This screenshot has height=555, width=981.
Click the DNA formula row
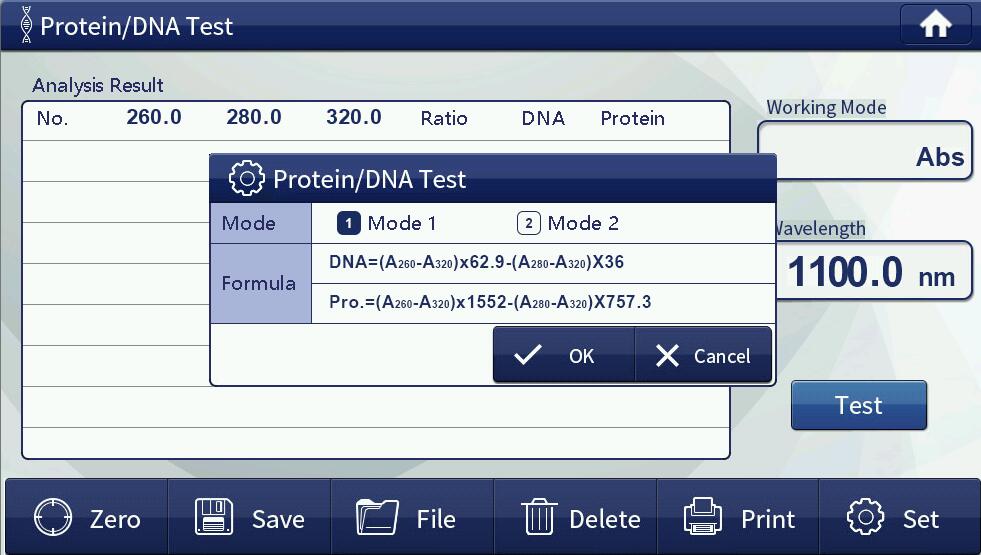[542, 263]
